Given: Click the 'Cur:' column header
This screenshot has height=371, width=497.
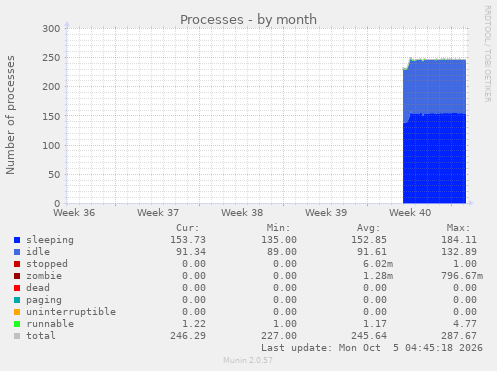Looking at the screenshot, I should pyautogui.click(x=188, y=228).
